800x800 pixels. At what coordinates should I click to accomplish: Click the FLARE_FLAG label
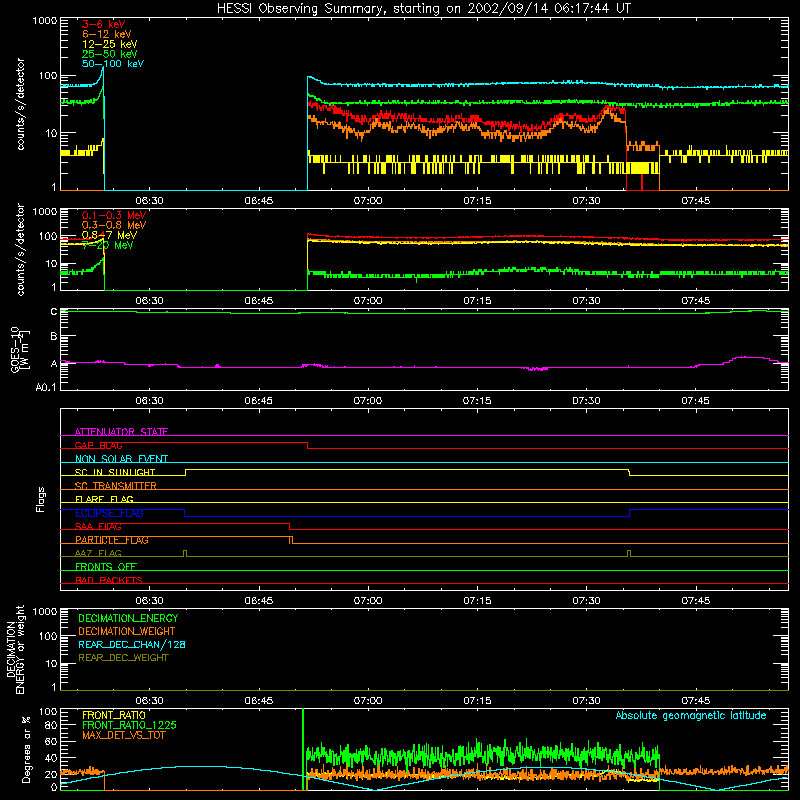pos(104,499)
